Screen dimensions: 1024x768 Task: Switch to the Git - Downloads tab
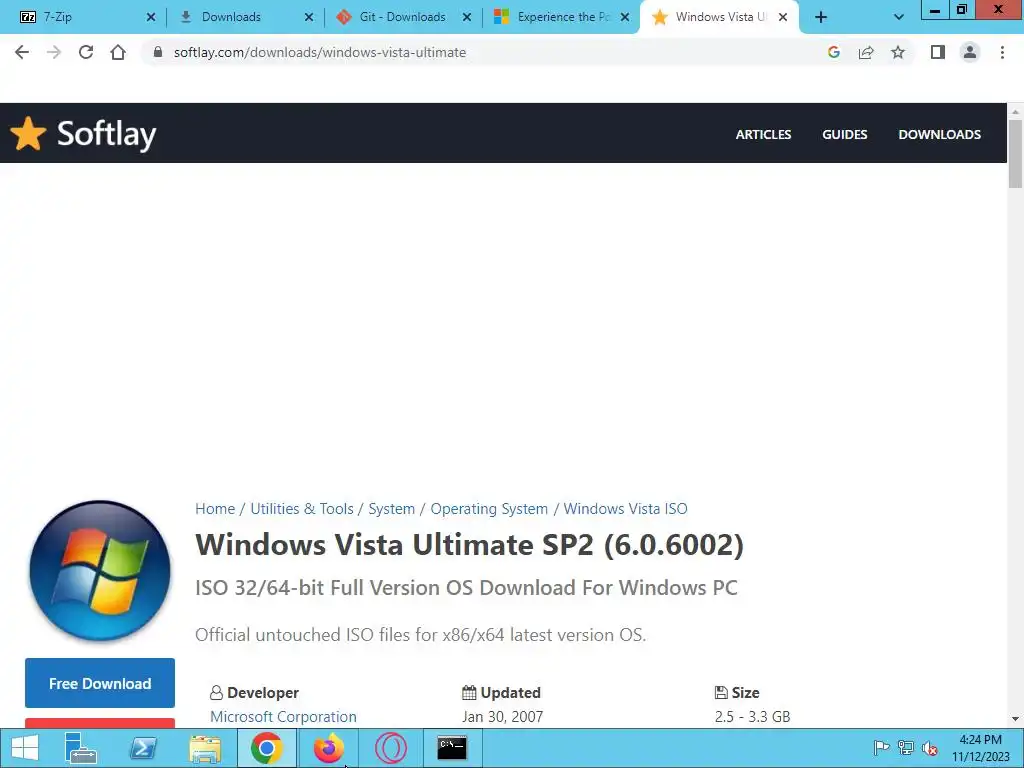(x=402, y=18)
